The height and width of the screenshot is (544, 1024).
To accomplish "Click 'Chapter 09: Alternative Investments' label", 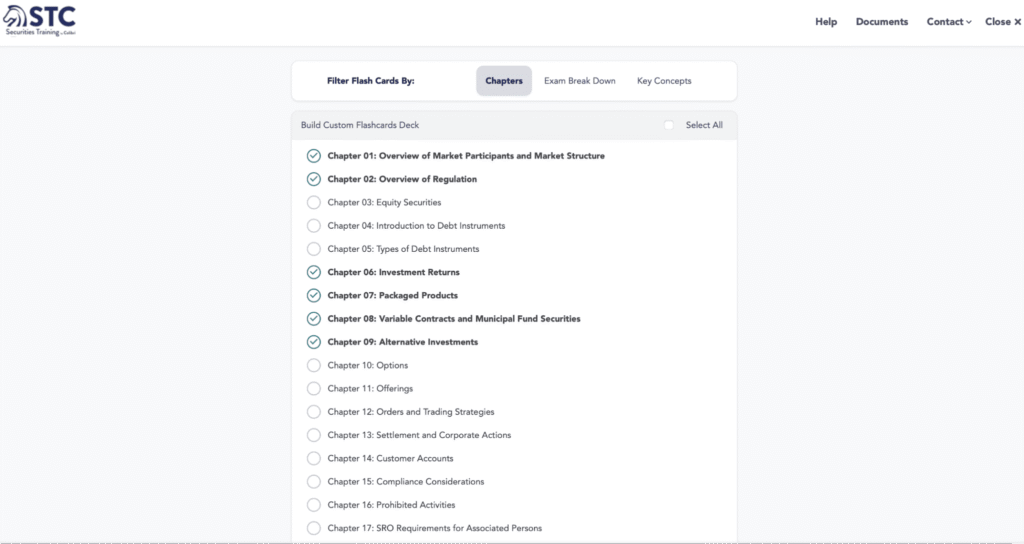I will coord(402,342).
